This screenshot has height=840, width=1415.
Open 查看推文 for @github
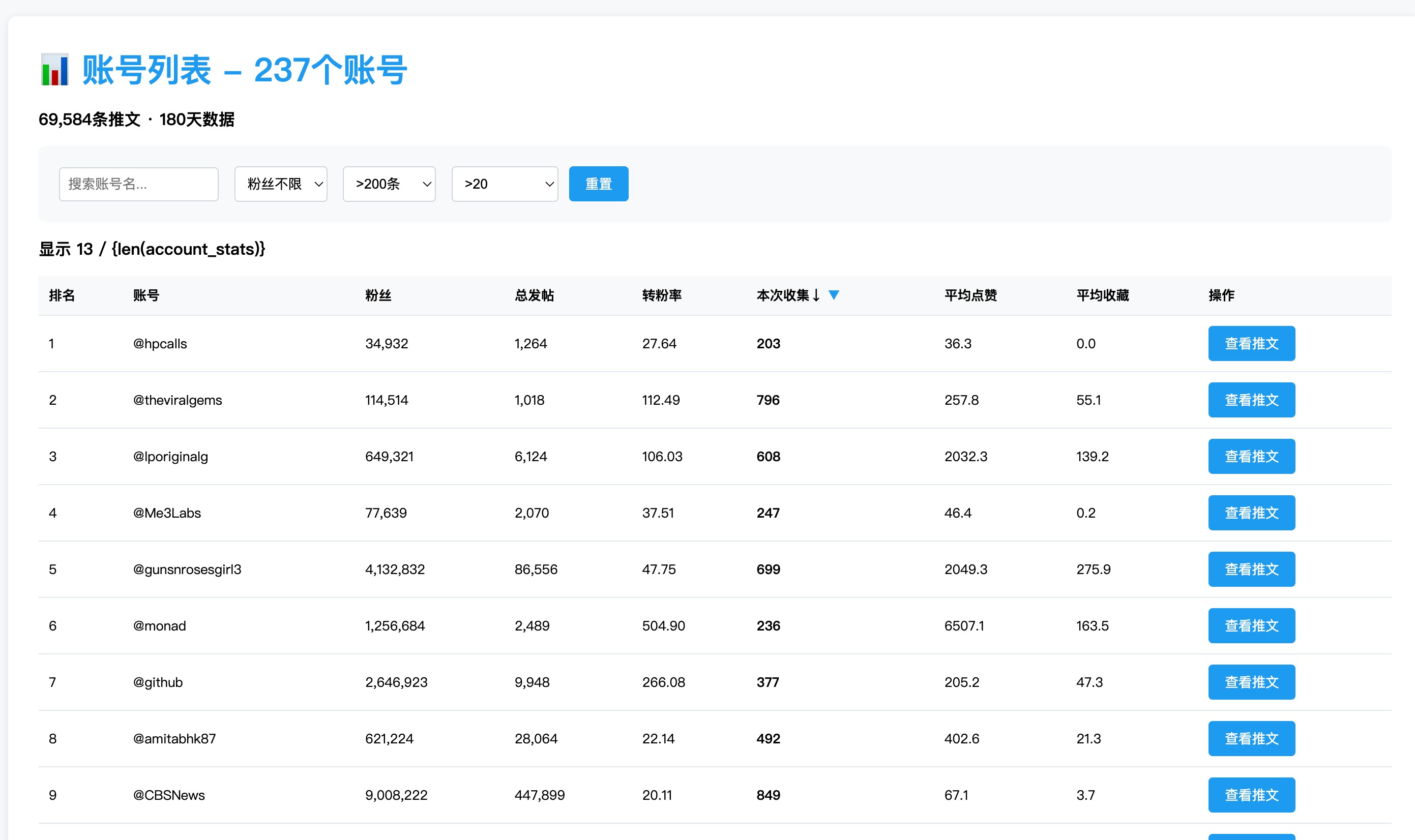click(x=1251, y=682)
